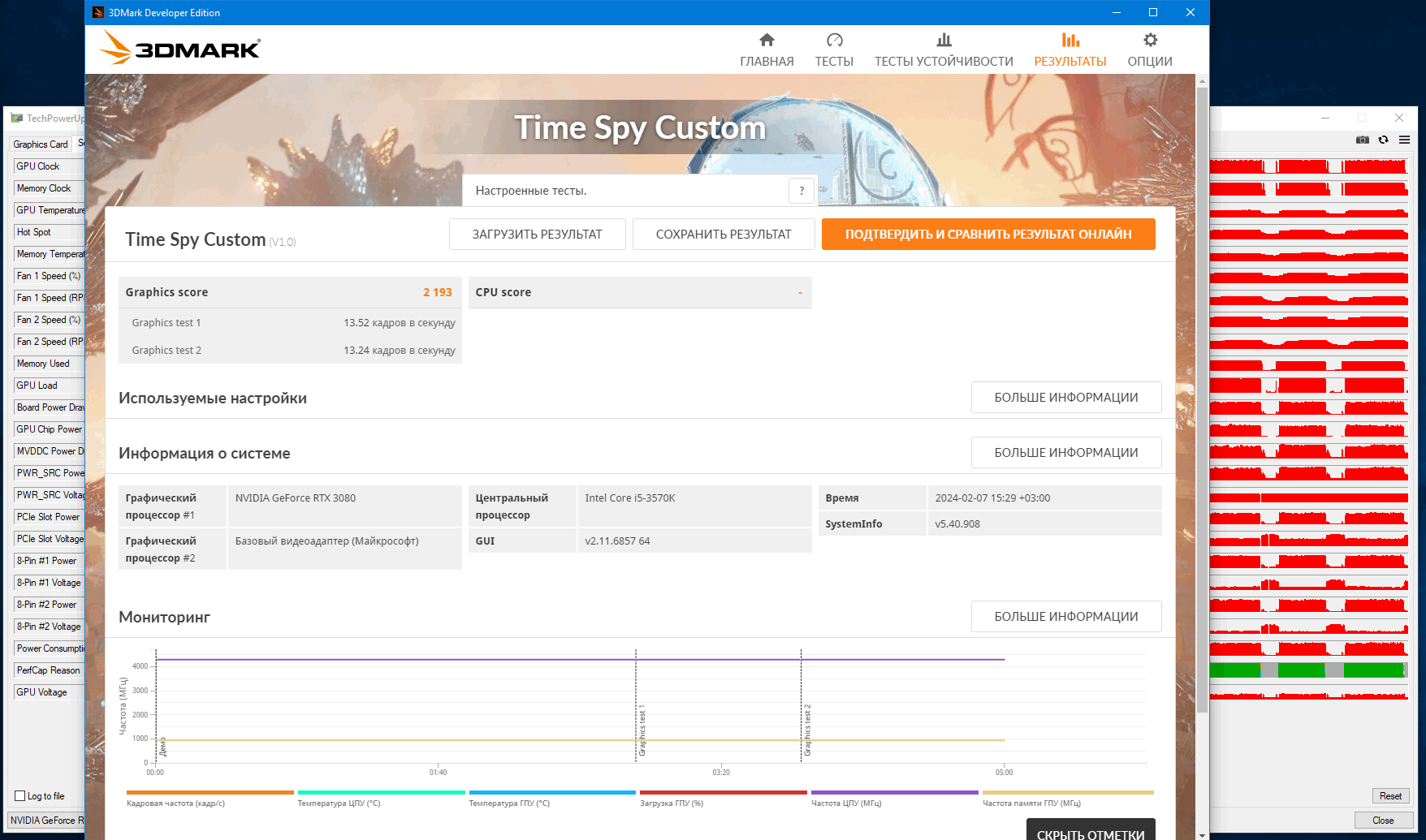This screenshot has height=840, width=1426.
Task: Click the 3DMark scrollbar down arrow
Action: [x=1202, y=834]
